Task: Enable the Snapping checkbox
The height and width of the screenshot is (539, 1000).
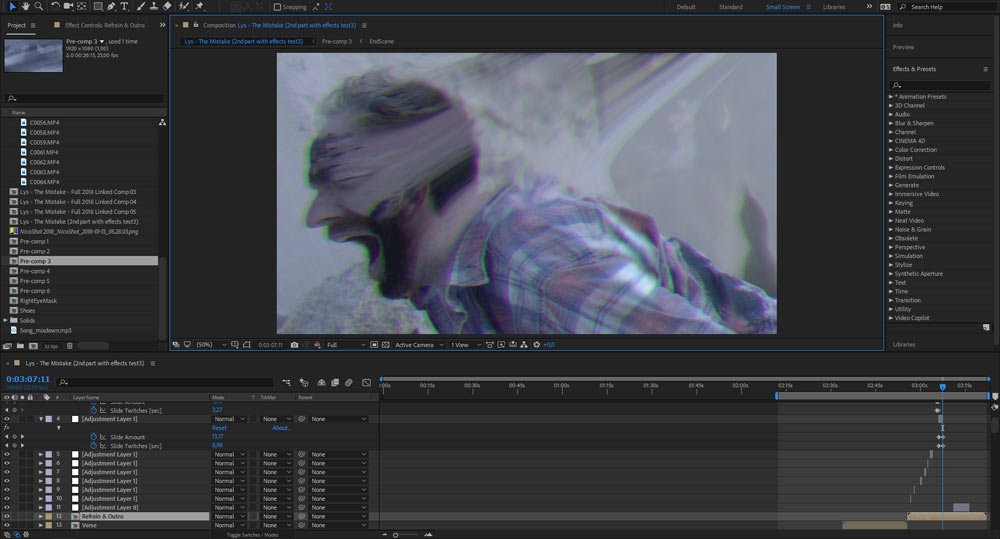Action: pos(276,7)
